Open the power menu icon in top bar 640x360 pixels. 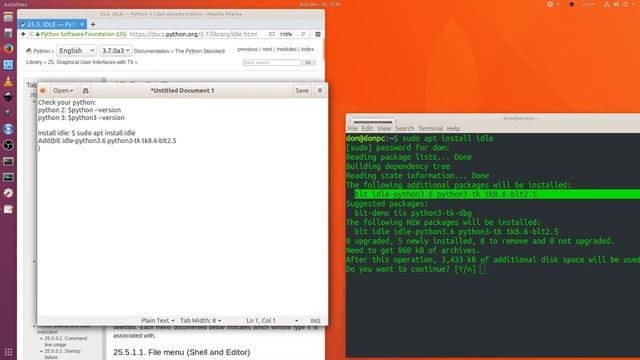pos(625,4)
